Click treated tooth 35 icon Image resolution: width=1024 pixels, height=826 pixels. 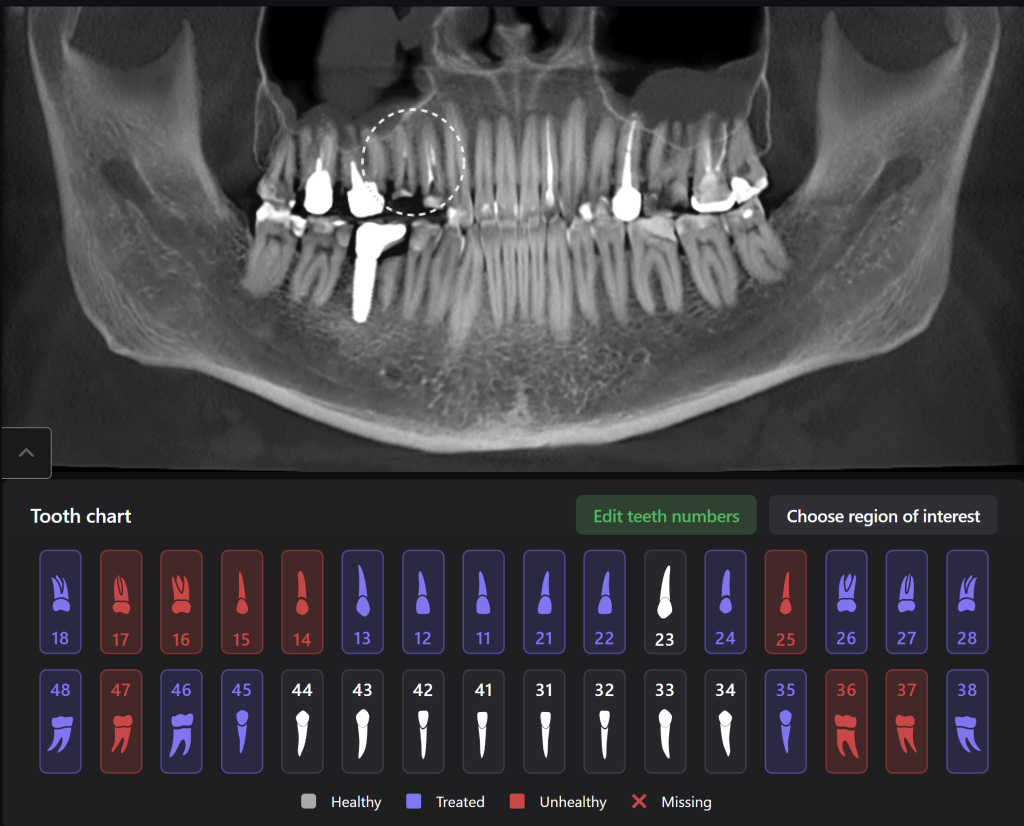point(785,721)
